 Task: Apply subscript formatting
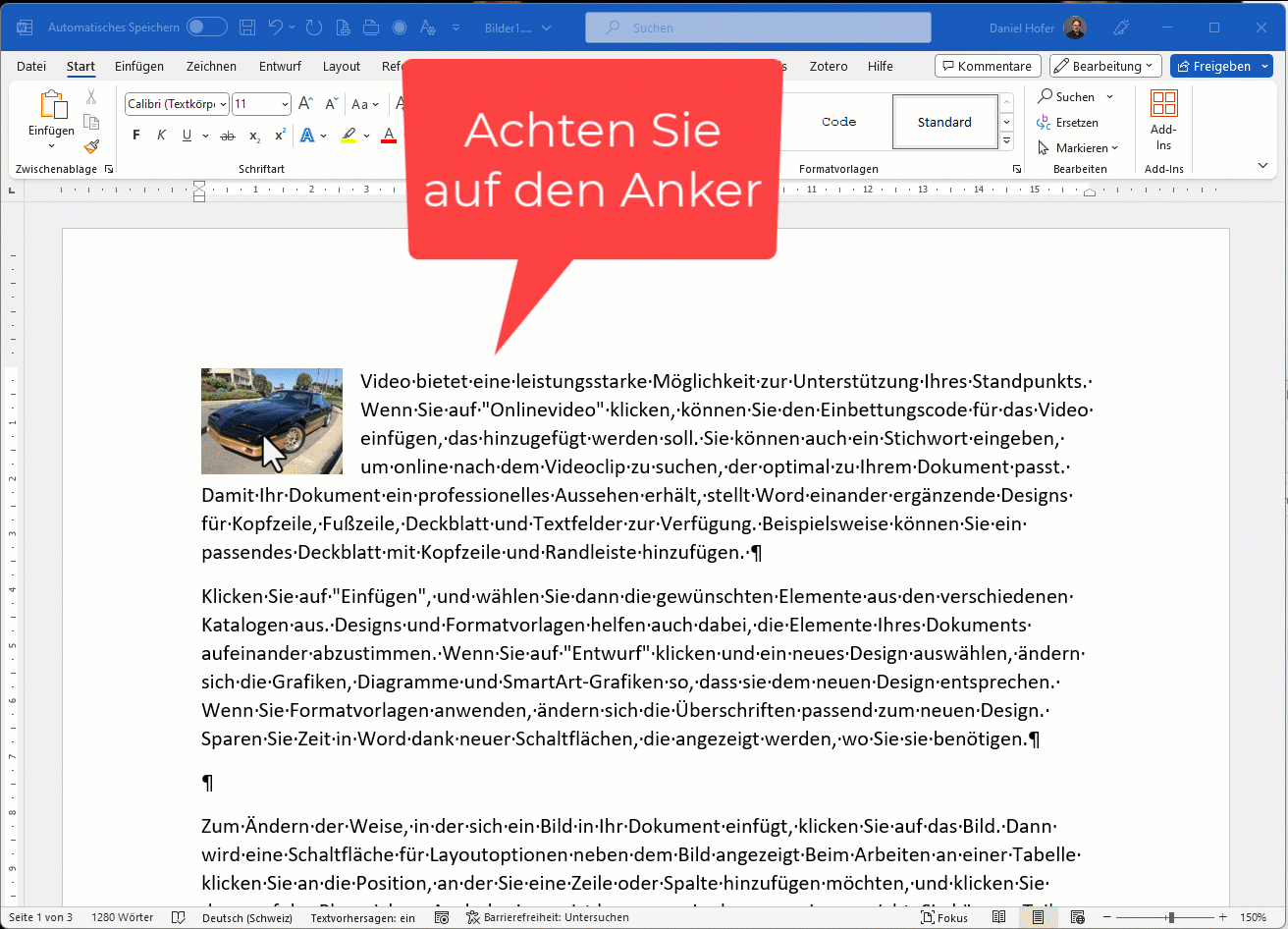[254, 136]
